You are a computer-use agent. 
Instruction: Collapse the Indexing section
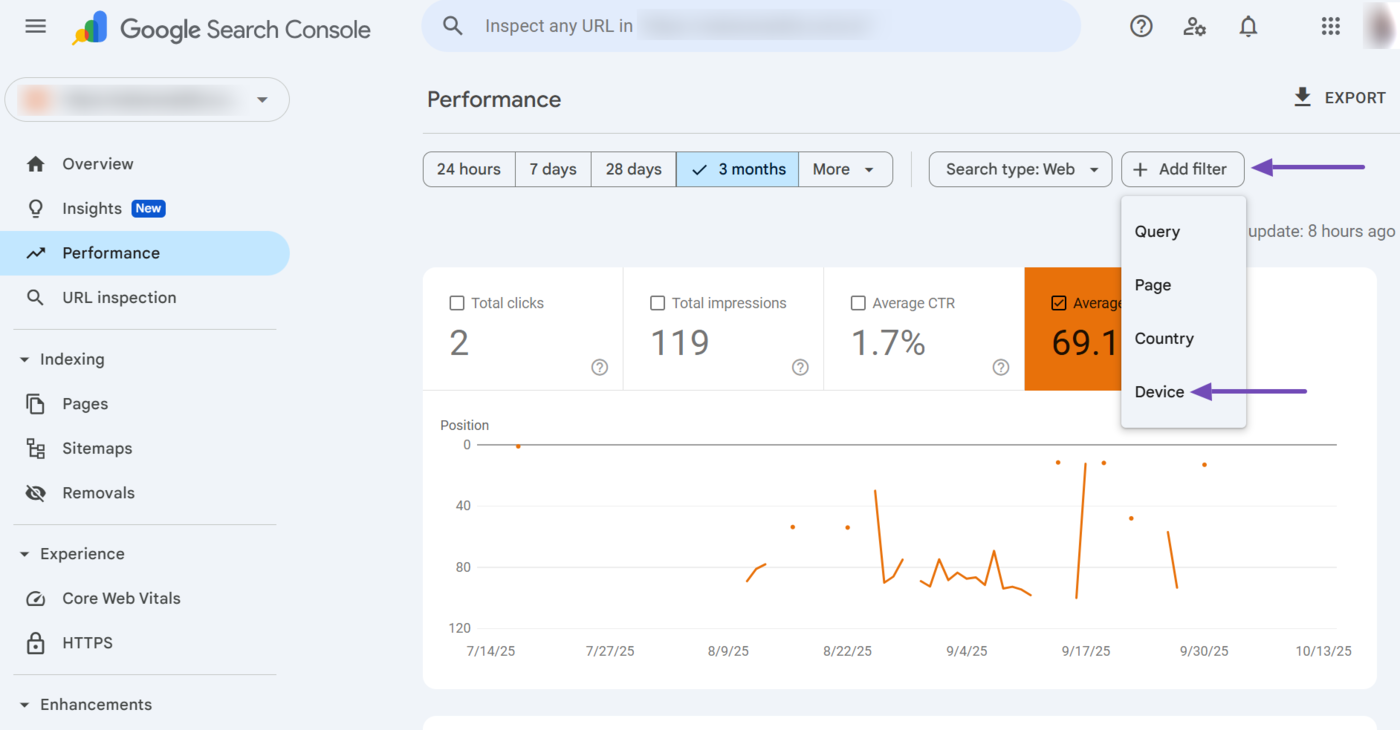pos(25,359)
